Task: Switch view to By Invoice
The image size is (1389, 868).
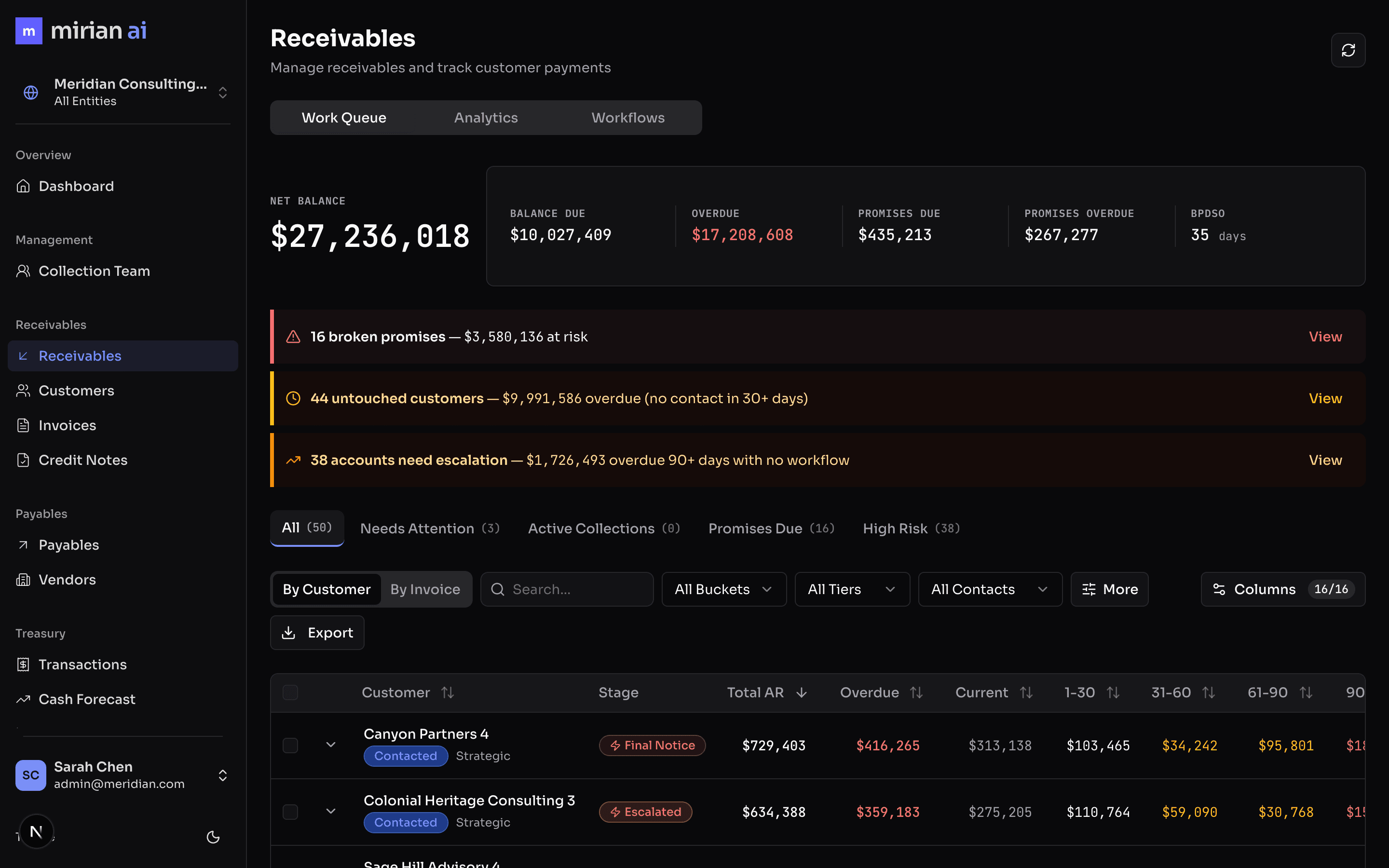Action: pos(425,589)
